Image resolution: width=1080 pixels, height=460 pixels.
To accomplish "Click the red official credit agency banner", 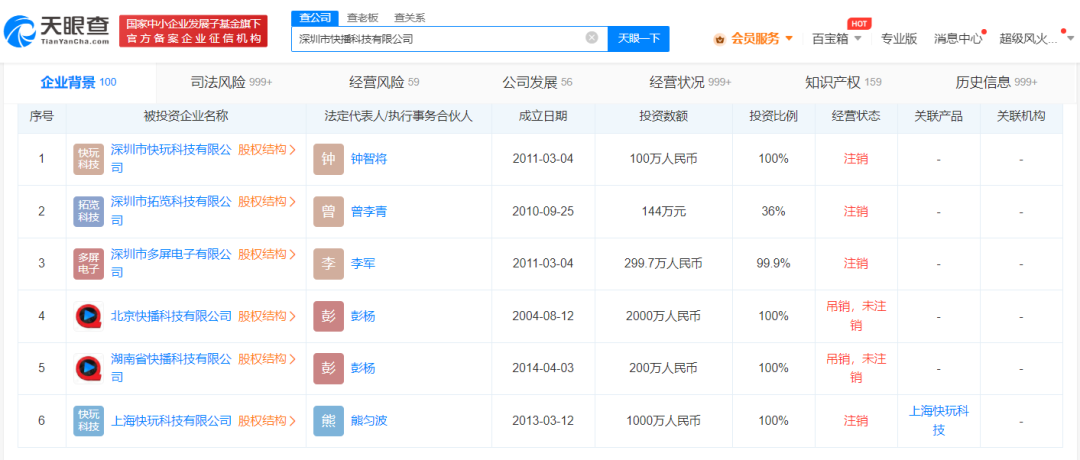I will tap(193, 32).
